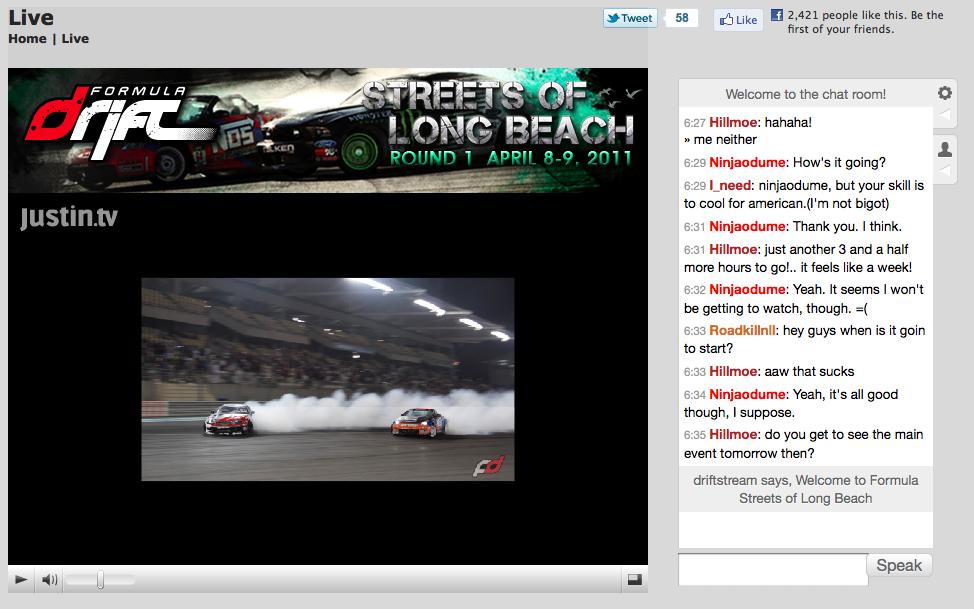Screen dimensions: 974x609
Task: Expand the arrow beneath the person icon
Action: coord(944,170)
